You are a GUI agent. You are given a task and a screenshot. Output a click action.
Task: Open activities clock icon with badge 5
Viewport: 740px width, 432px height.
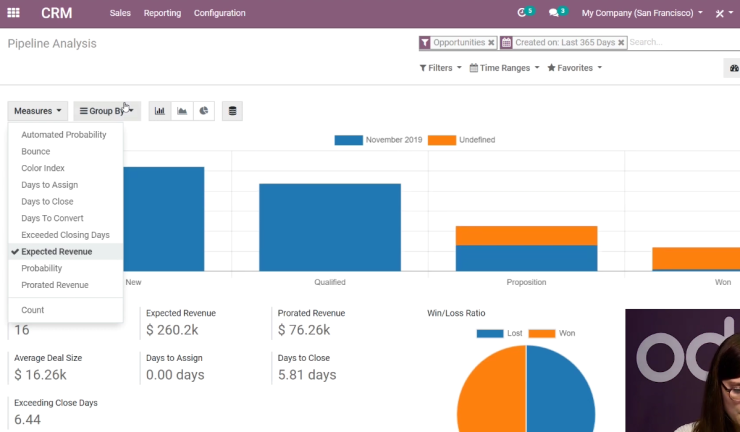(x=521, y=13)
